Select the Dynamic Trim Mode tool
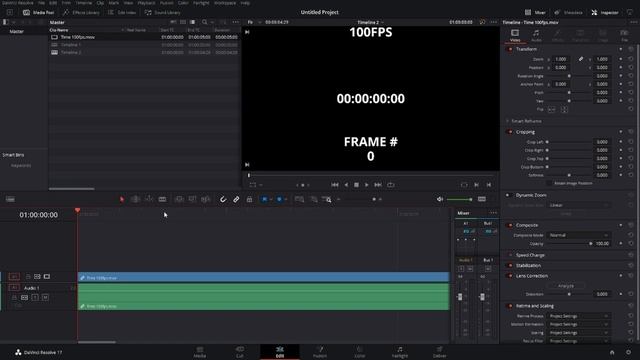 149,199
